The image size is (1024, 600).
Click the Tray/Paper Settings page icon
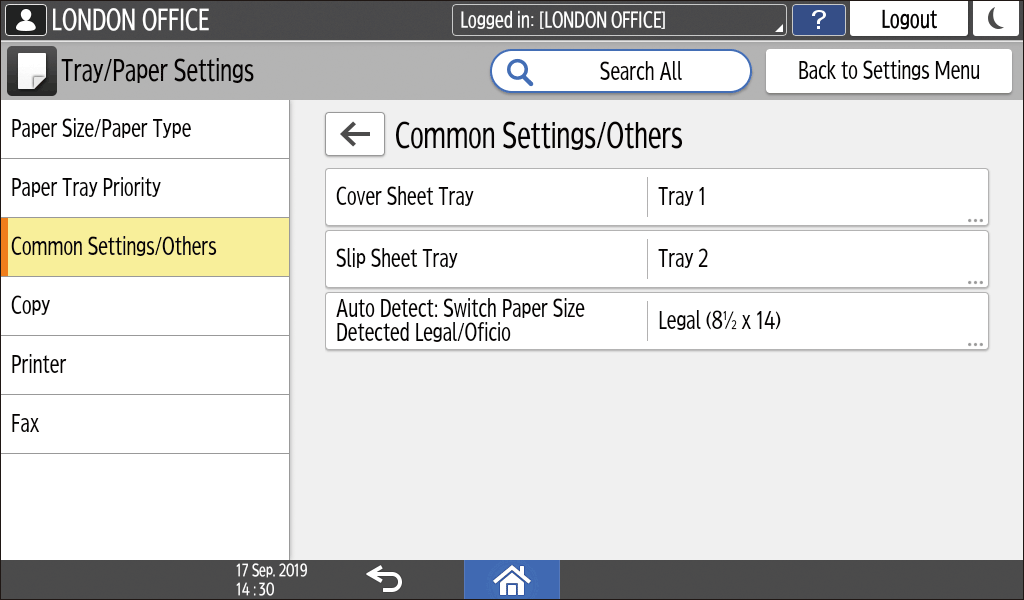(32, 71)
